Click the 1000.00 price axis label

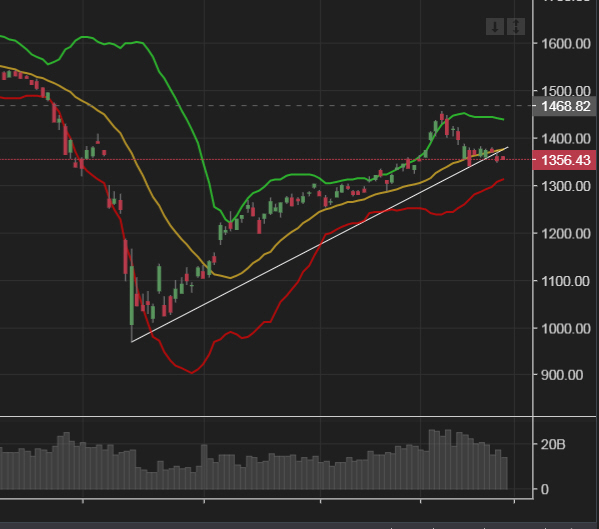pyautogui.click(x=566, y=328)
